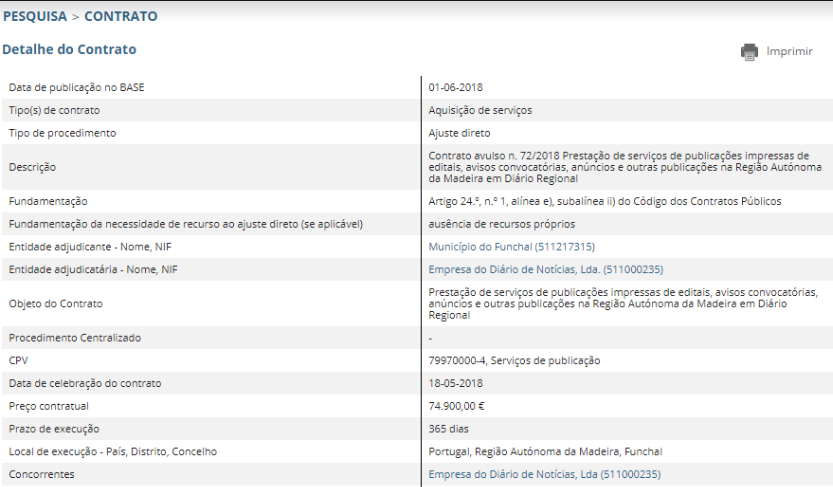Select price 74.900,00 €
Viewport: 833px width, 487px height.
click(x=456, y=406)
